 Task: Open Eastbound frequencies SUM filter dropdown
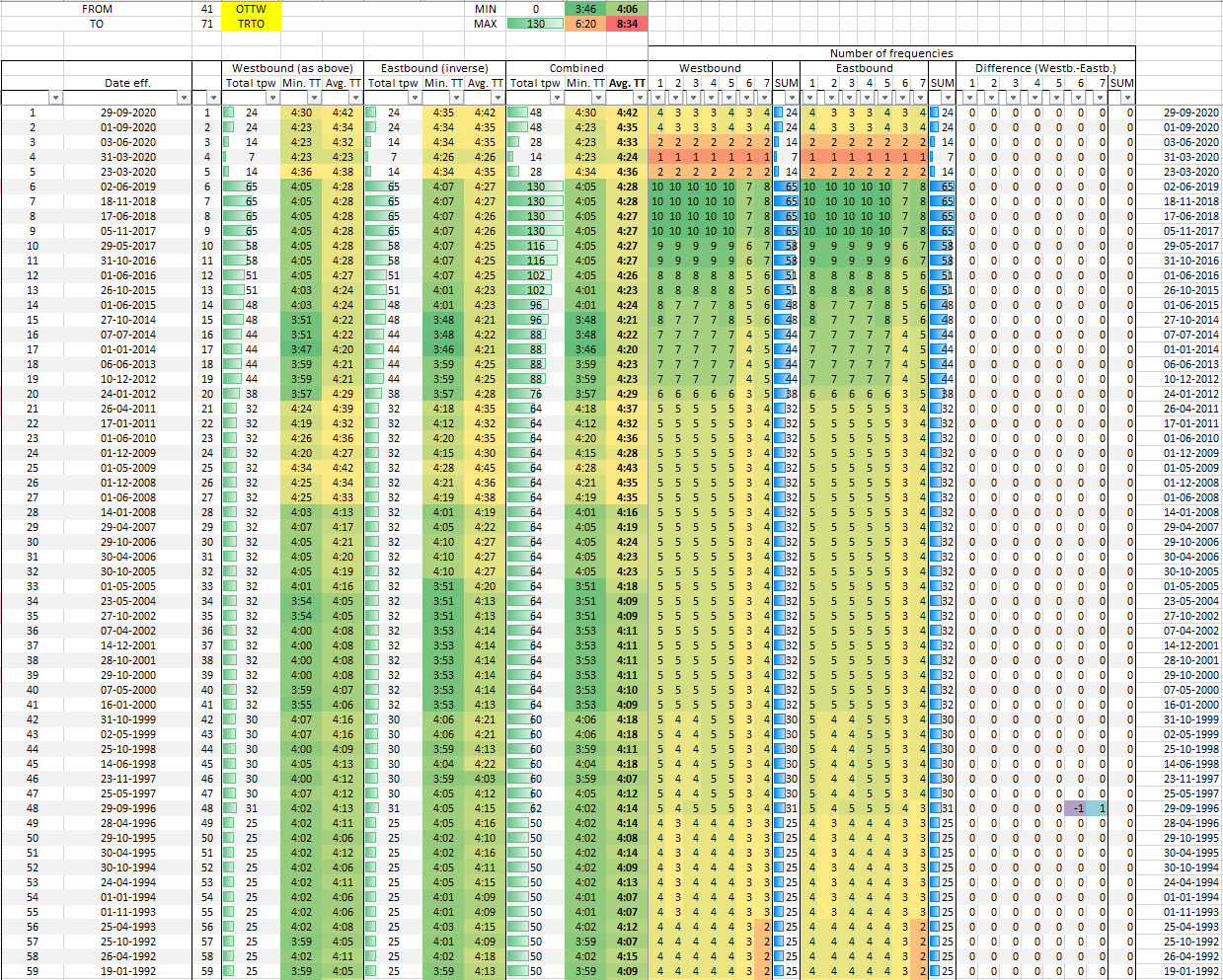click(x=949, y=98)
